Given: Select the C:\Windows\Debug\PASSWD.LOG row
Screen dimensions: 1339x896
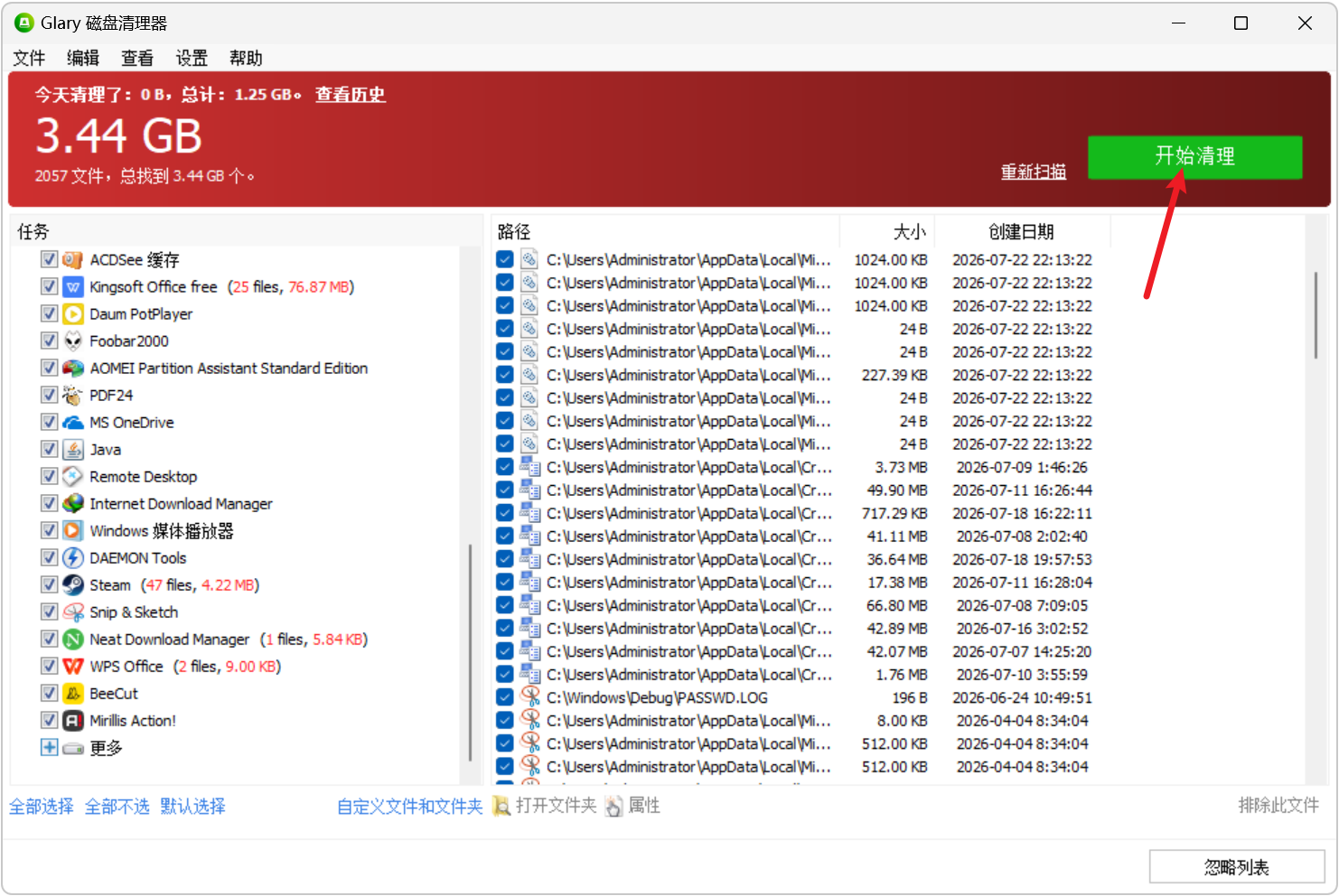Looking at the screenshot, I should [801, 697].
